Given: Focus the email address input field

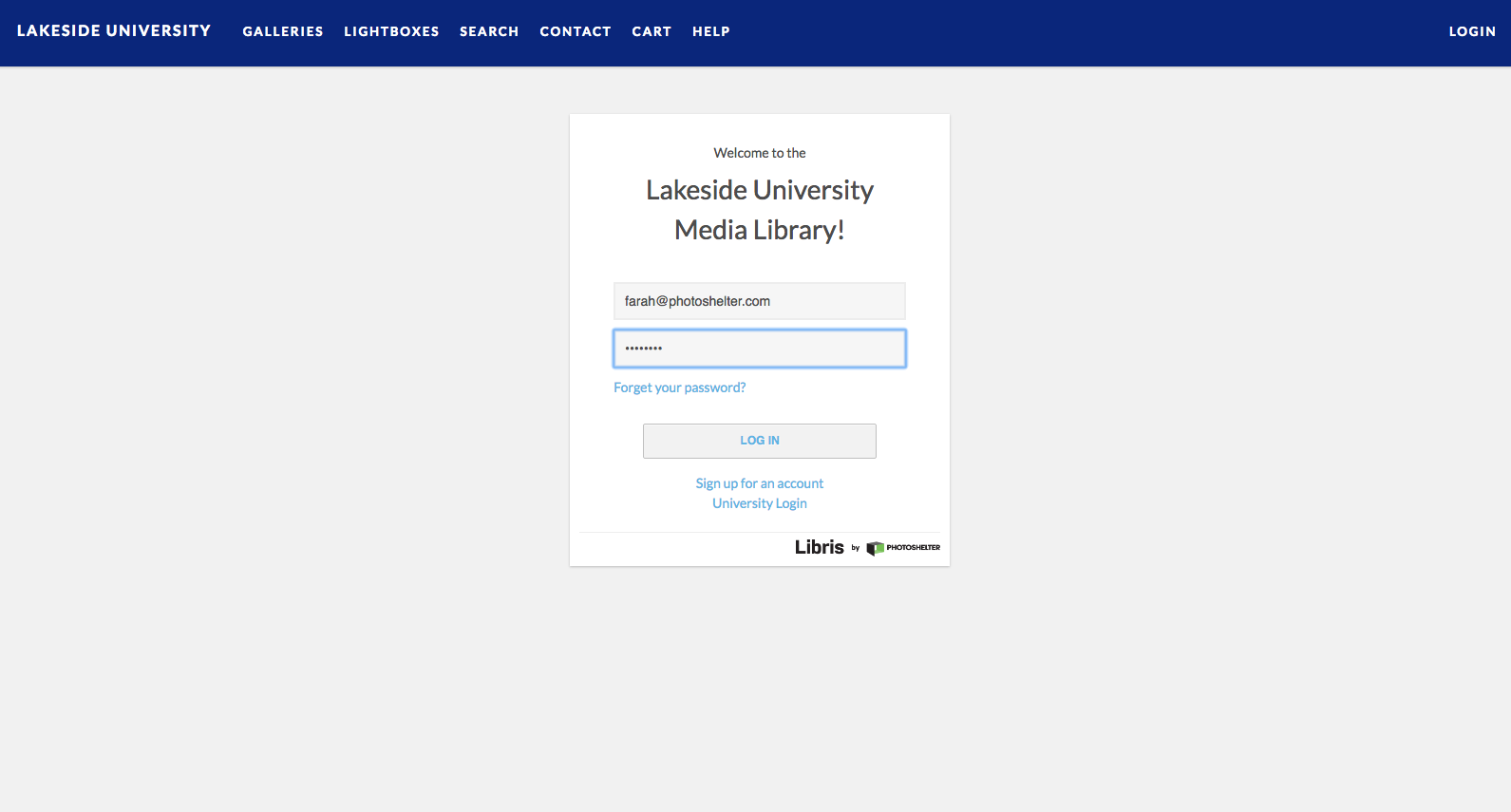Looking at the screenshot, I should 759,301.
